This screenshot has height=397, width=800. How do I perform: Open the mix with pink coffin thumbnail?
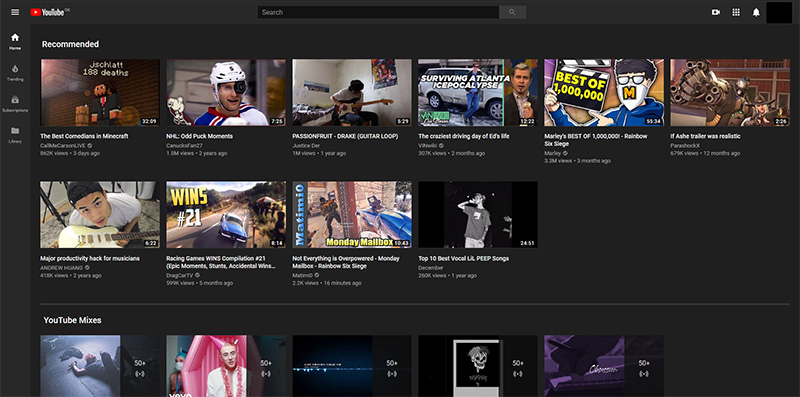click(226, 366)
